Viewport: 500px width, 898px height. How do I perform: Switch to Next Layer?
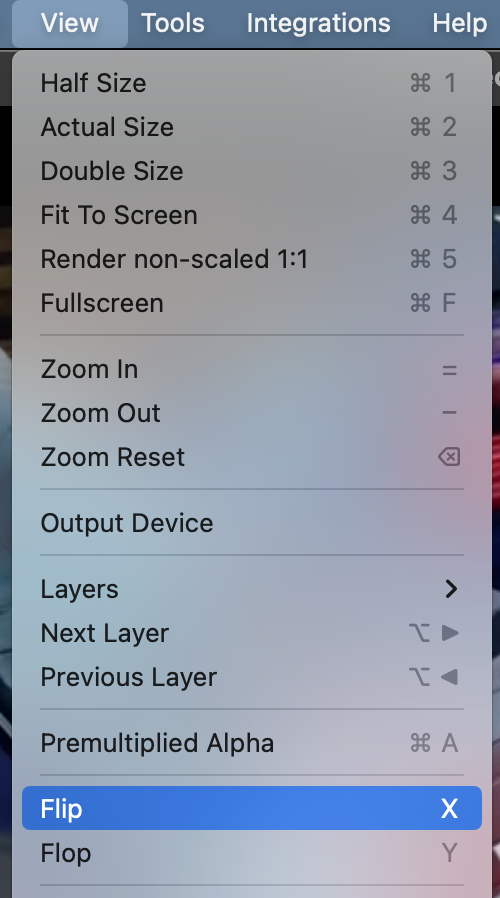coord(251,633)
